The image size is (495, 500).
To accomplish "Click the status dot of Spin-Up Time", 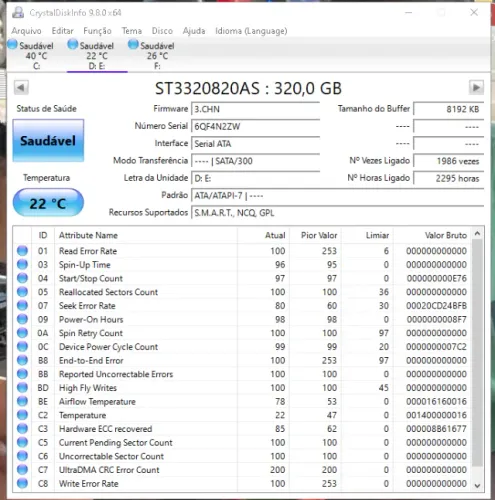I will coord(22,264).
